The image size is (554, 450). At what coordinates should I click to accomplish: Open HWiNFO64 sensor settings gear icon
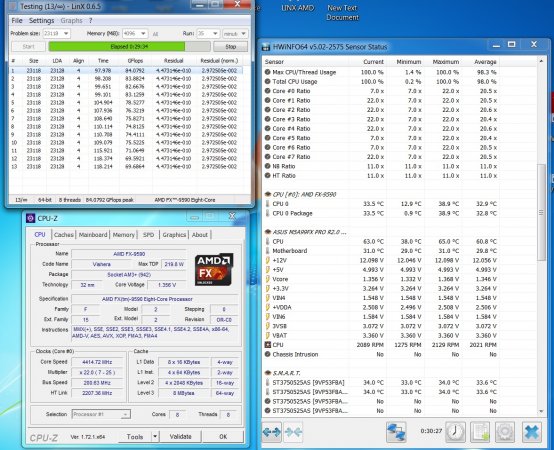tap(505, 432)
